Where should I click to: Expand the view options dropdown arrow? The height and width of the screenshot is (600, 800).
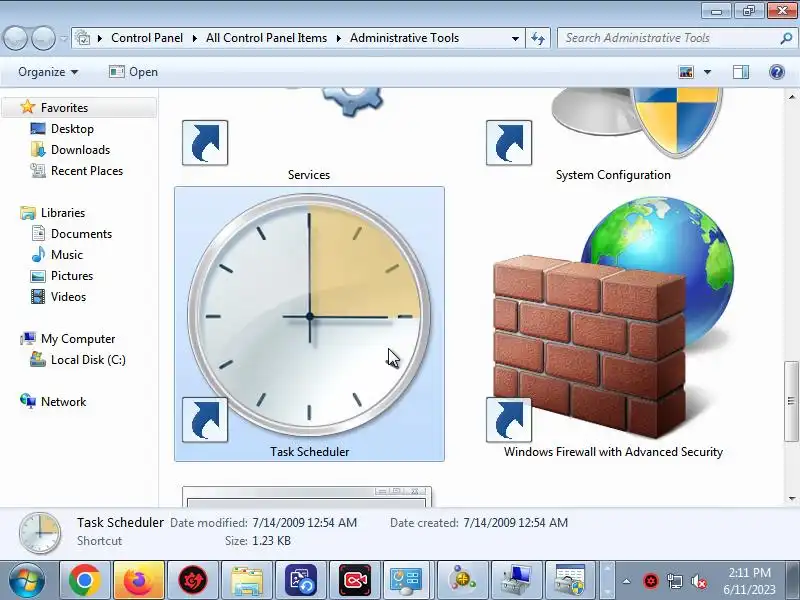[x=707, y=72]
